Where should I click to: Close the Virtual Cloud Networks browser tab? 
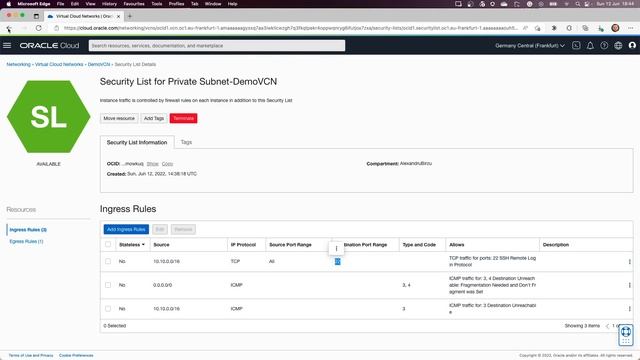(x=118, y=16)
